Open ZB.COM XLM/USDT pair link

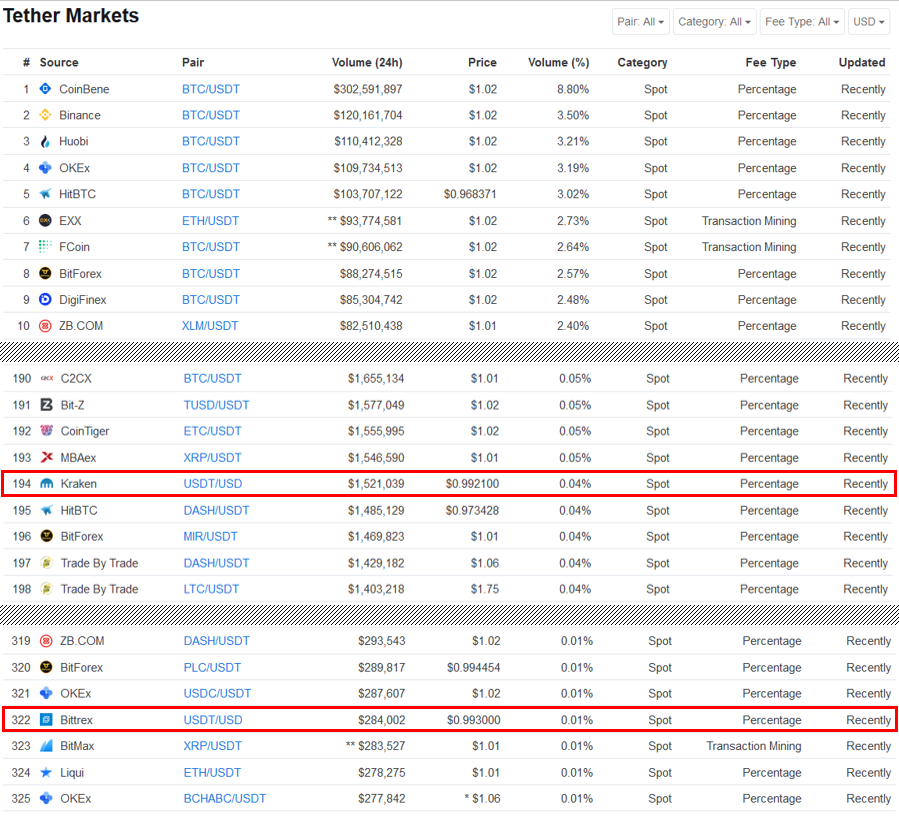click(210, 326)
